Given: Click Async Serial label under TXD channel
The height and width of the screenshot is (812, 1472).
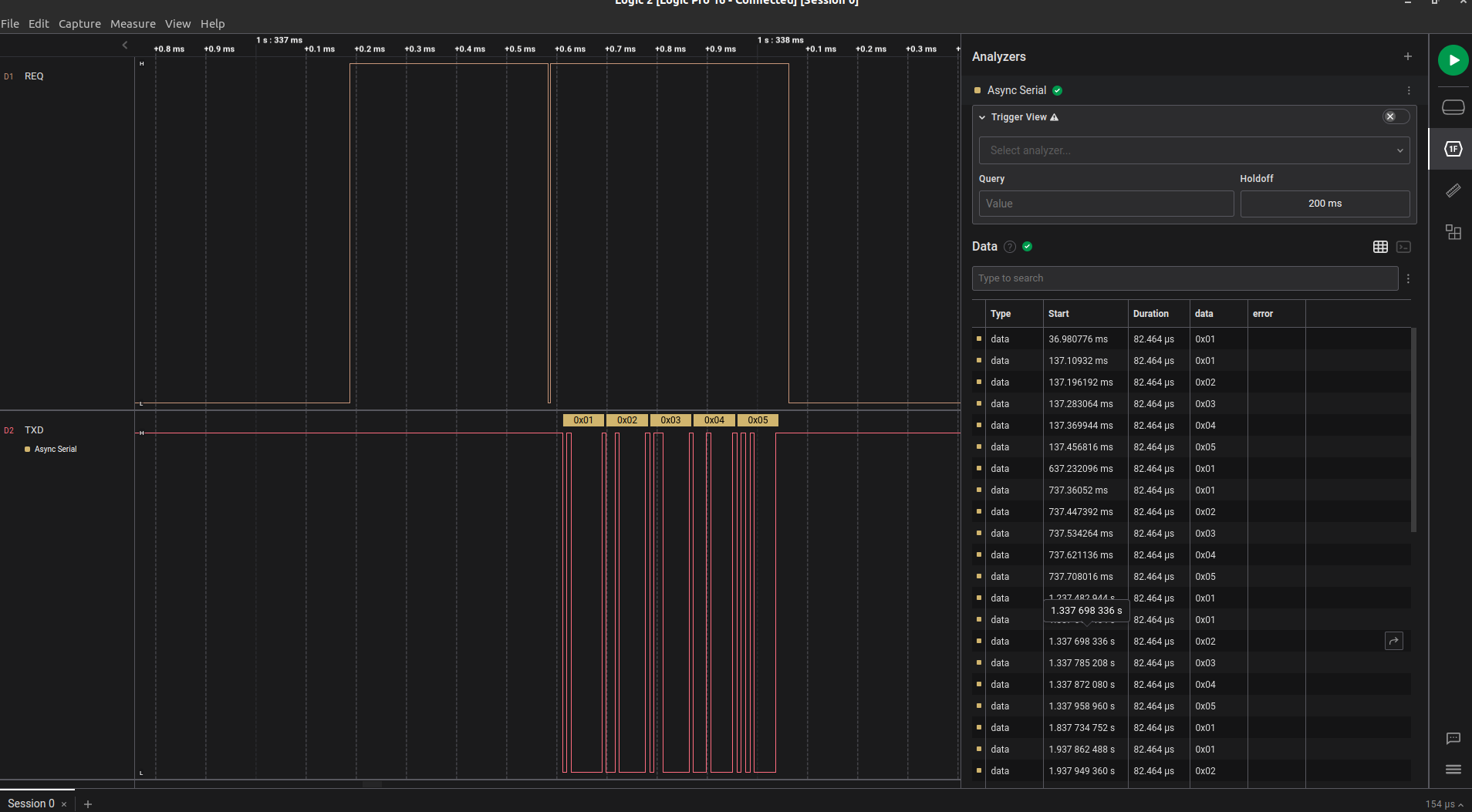Looking at the screenshot, I should click(56, 450).
